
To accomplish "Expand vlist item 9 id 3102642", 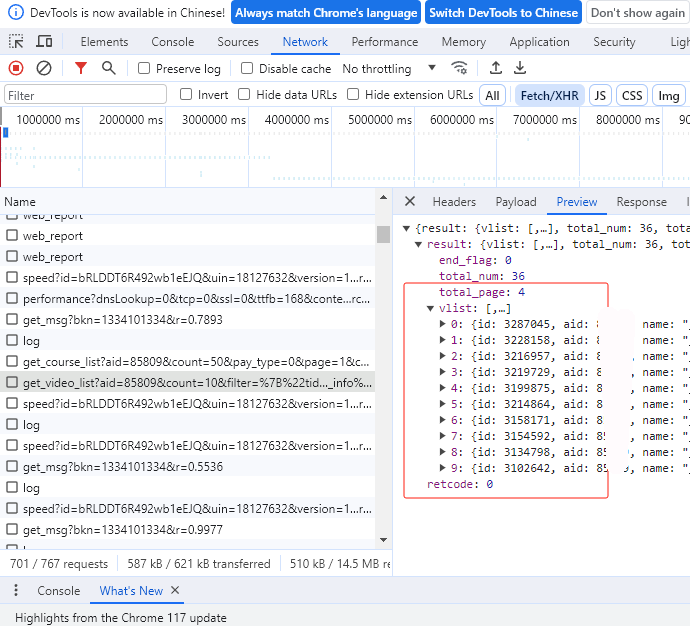I will coord(443,468).
